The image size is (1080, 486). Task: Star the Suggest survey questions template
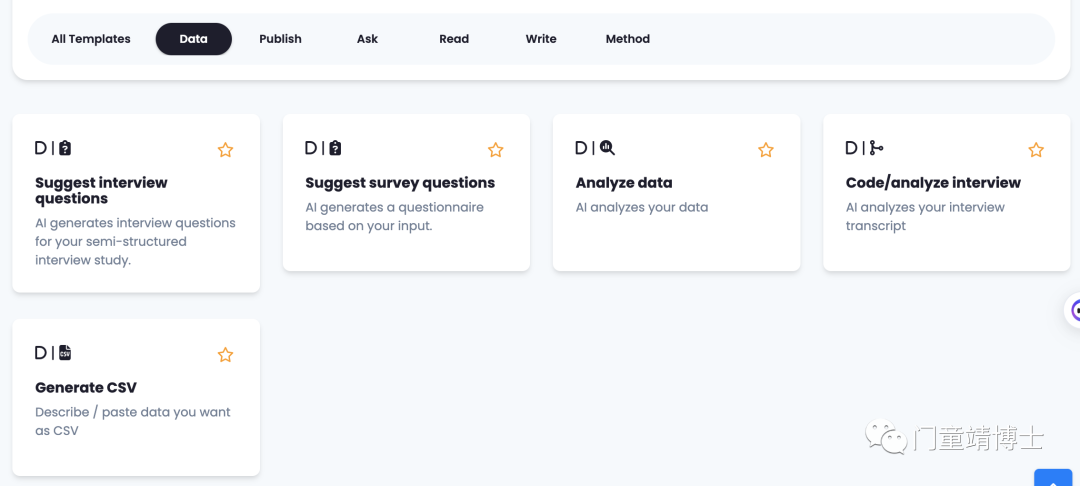(495, 150)
